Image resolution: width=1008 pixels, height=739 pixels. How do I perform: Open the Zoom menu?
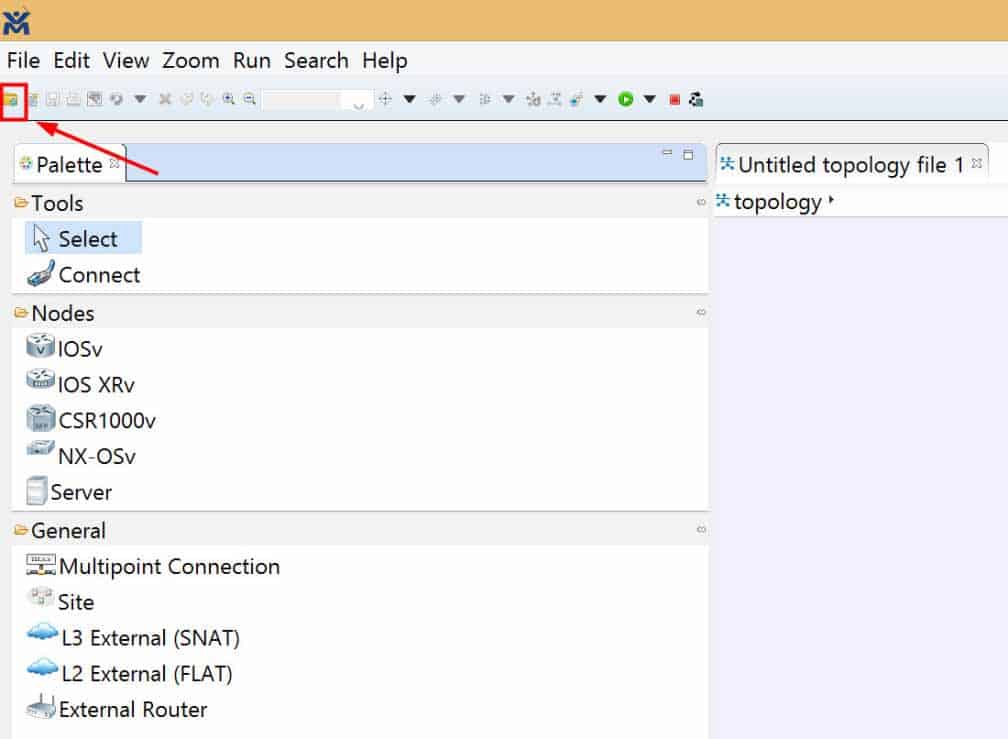pos(190,60)
